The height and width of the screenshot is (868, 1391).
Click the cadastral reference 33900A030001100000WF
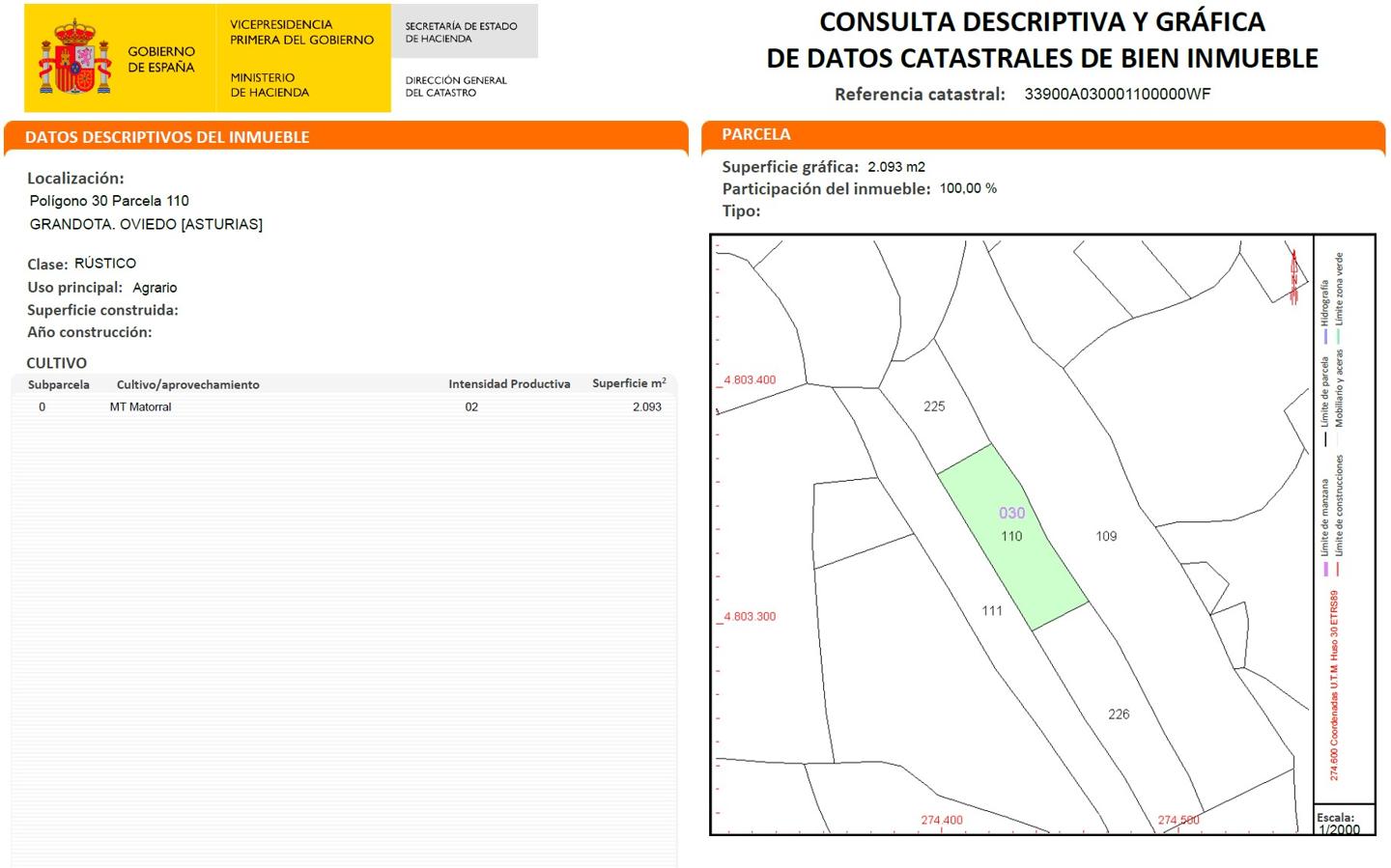1118,95
